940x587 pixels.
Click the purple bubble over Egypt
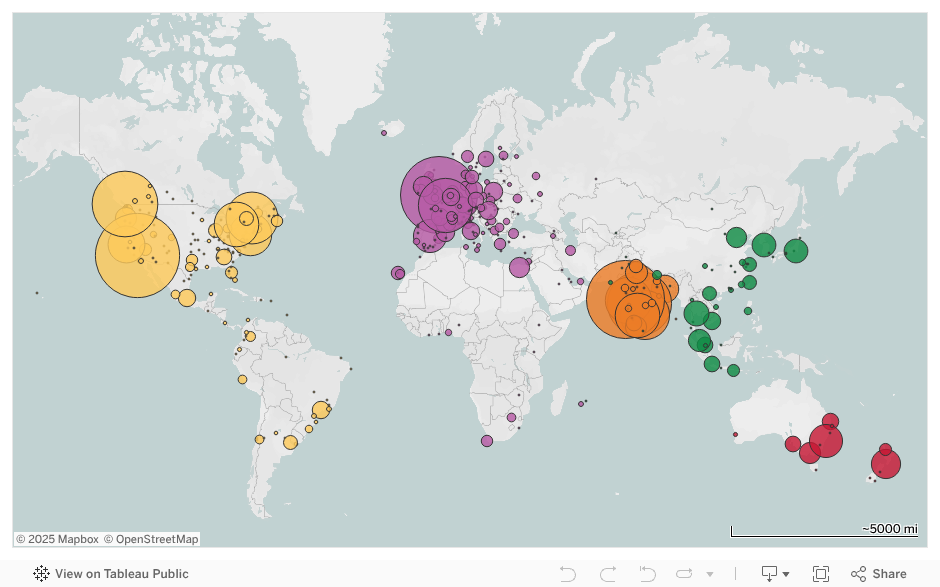[x=519, y=267]
